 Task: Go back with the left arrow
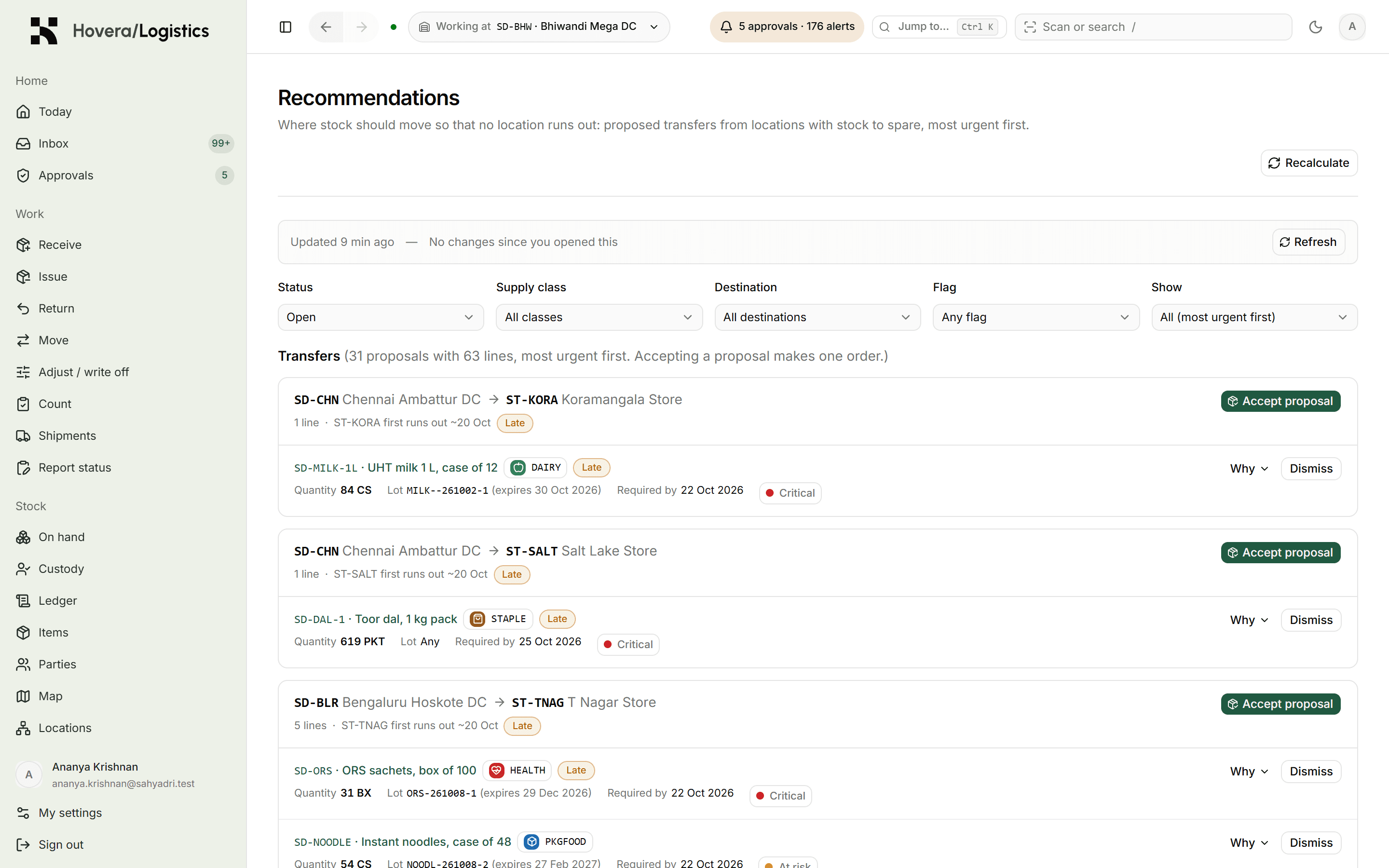[326, 27]
